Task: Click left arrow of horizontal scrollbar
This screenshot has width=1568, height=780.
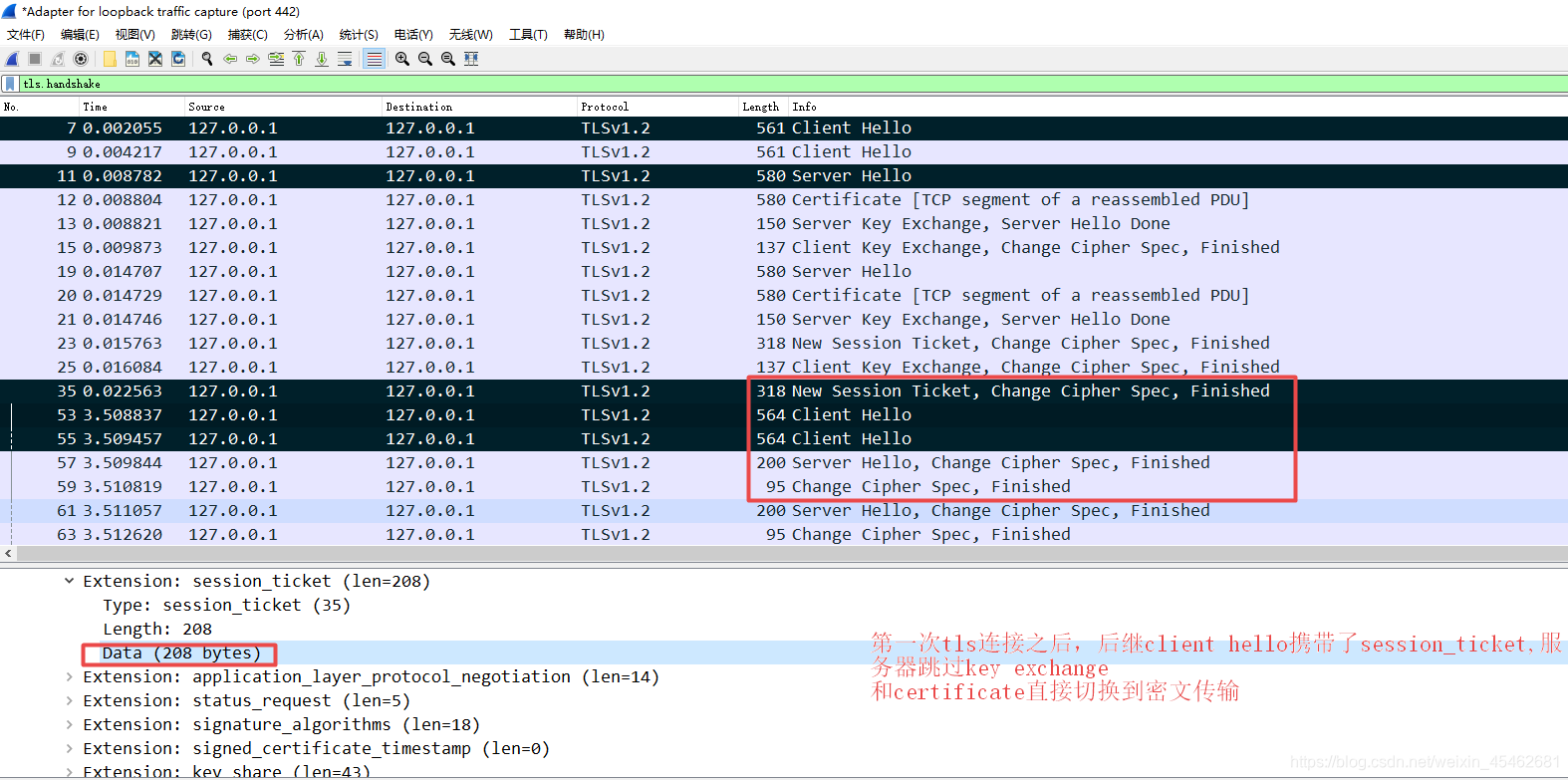Action: click(8, 554)
